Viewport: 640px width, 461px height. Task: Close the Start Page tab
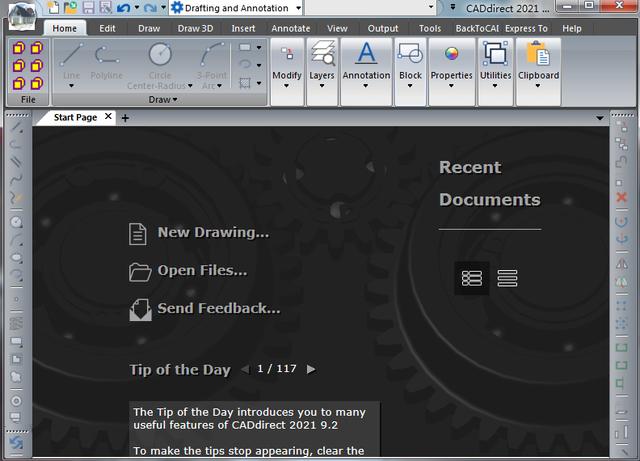click(108, 118)
